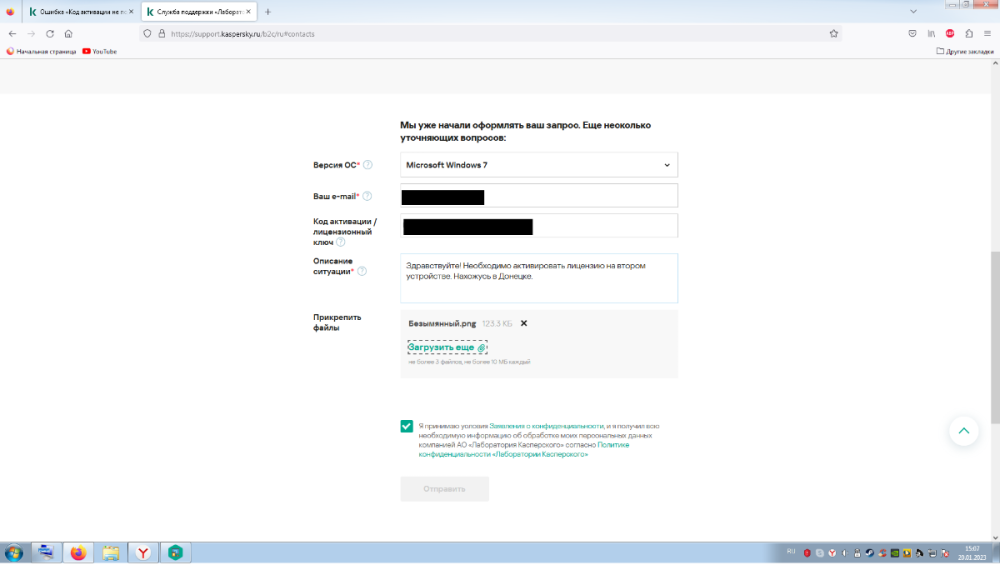Show site security padlock info
This screenshot has height=565, width=1000.
point(161,34)
